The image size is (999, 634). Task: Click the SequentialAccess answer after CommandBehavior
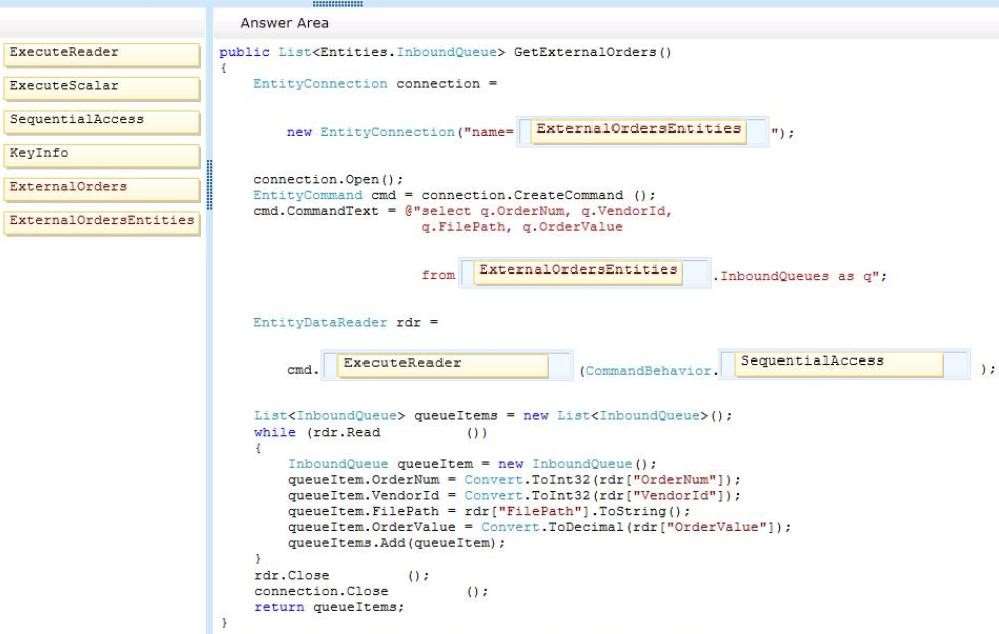[x=838, y=363]
